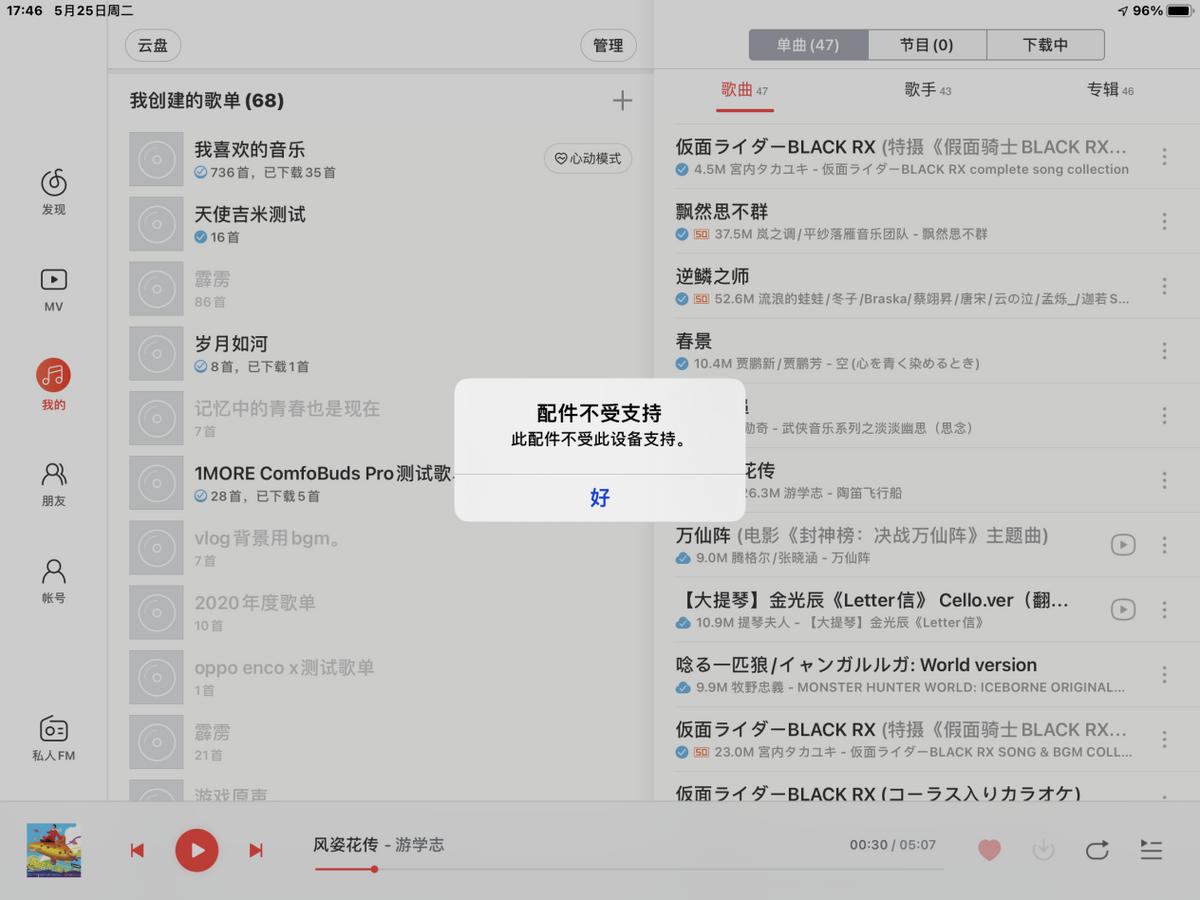This screenshot has height=900, width=1200.
Task: Open the 发现 (Discover) section in sidebar
Action: pyautogui.click(x=53, y=190)
